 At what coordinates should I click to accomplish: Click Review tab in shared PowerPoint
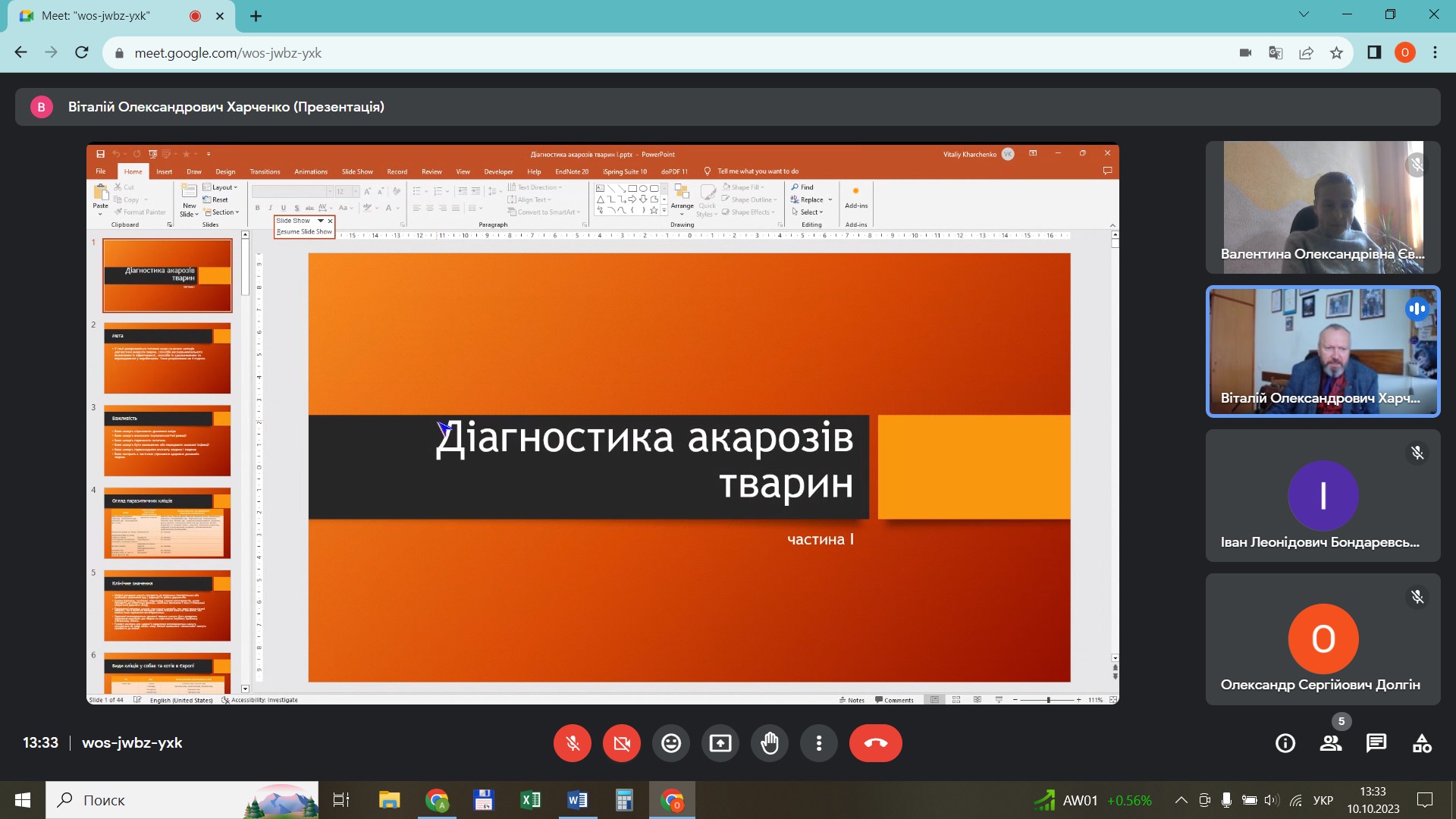(431, 171)
